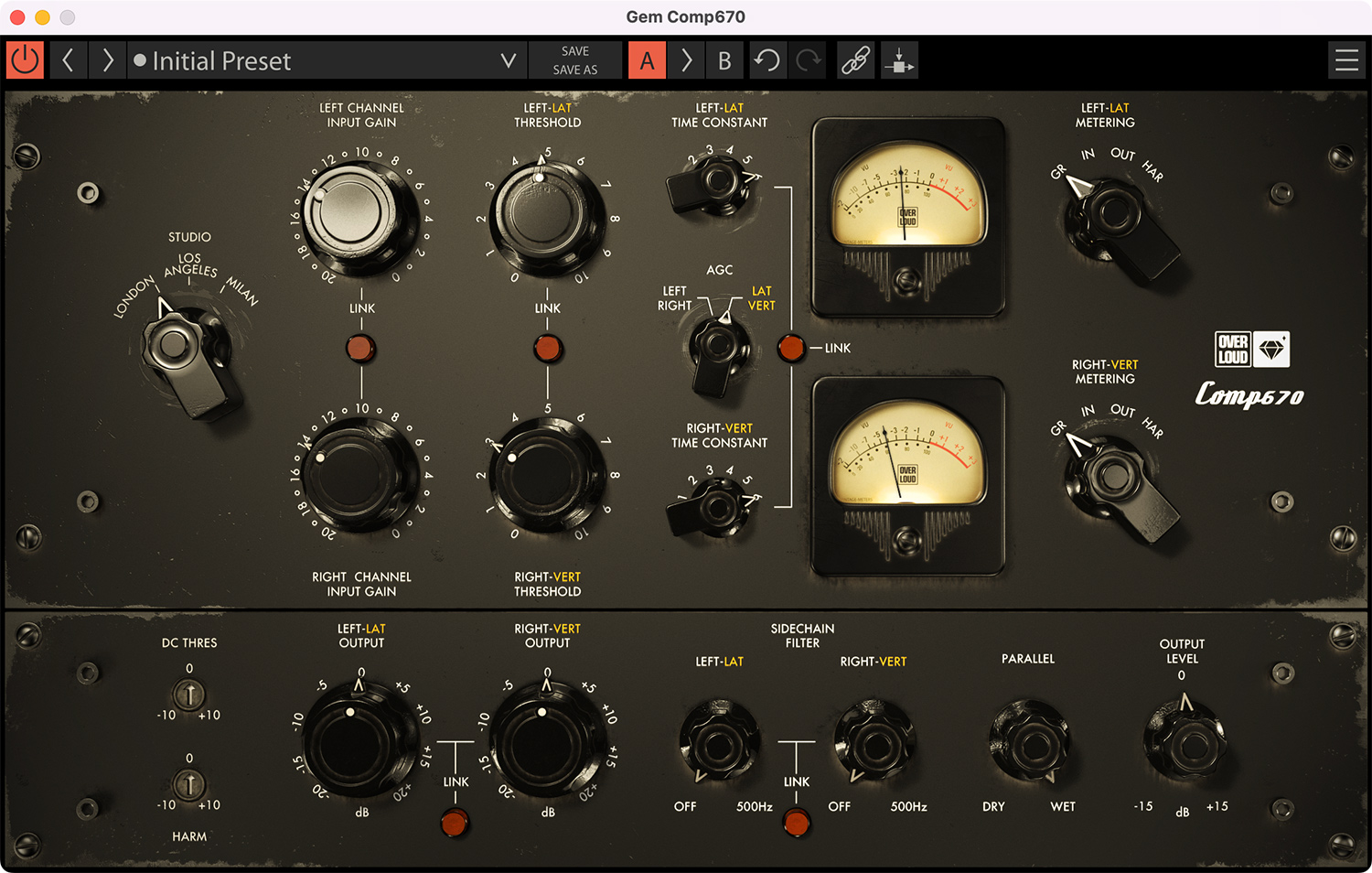1372x873 pixels.
Task: Toggle the sidechain filter LINK button
Action: [x=797, y=823]
